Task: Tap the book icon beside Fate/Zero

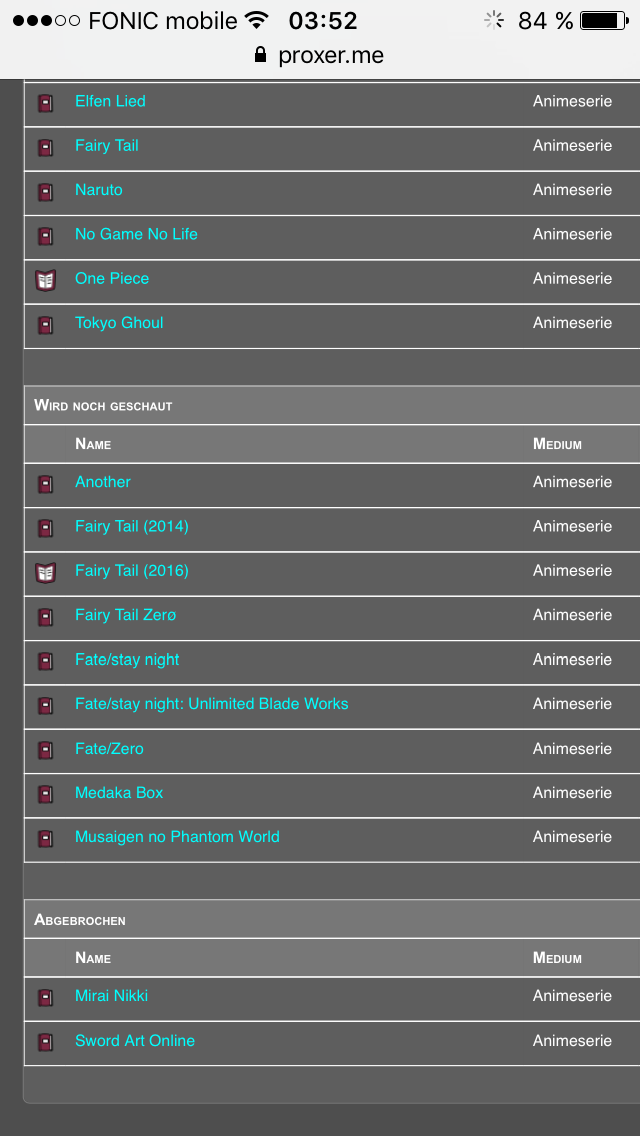Action: (x=45, y=751)
